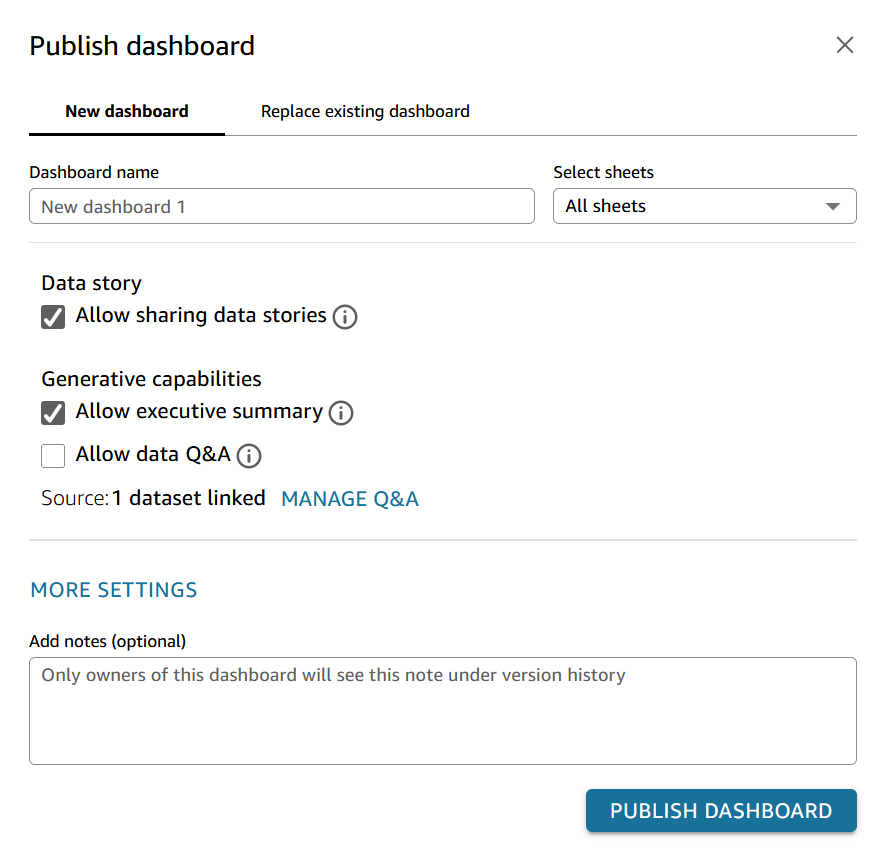This screenshot has width=885, height=852.
Task: Enable the Allow data Q&A checkbox
Action: pos(53,456)
